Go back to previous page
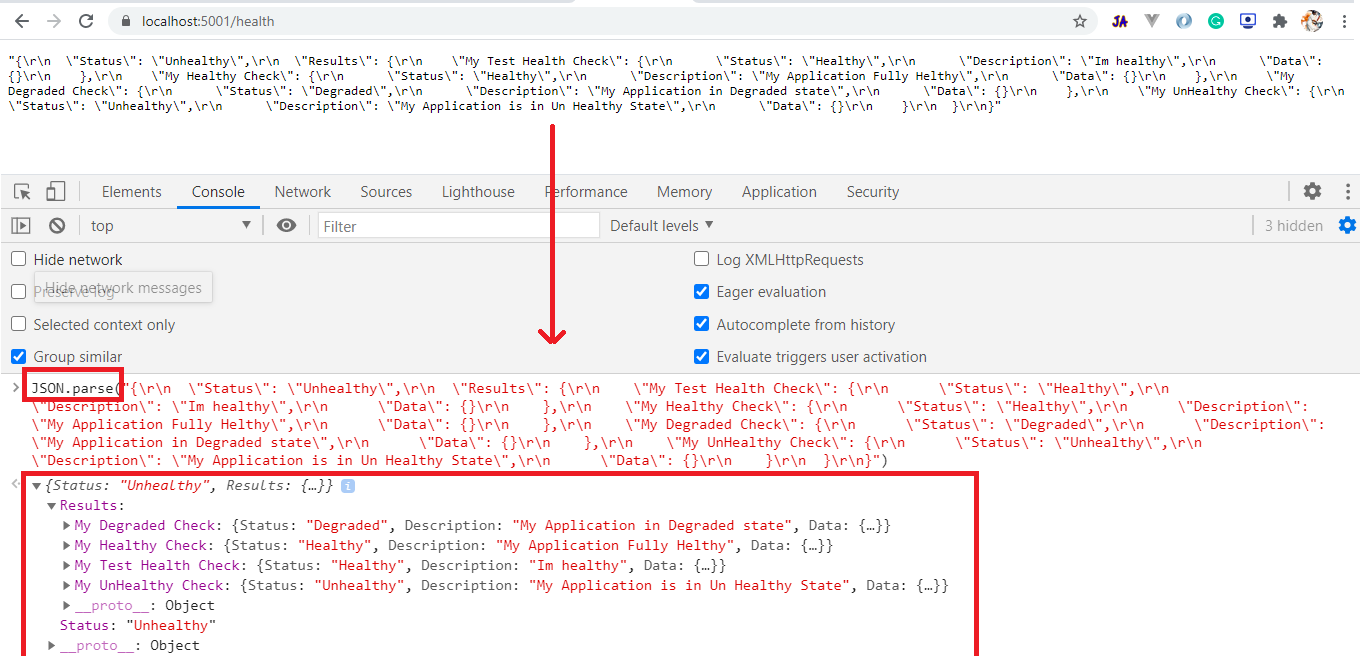This screenshot has height=656, width=1360. [x=21, y=21]
